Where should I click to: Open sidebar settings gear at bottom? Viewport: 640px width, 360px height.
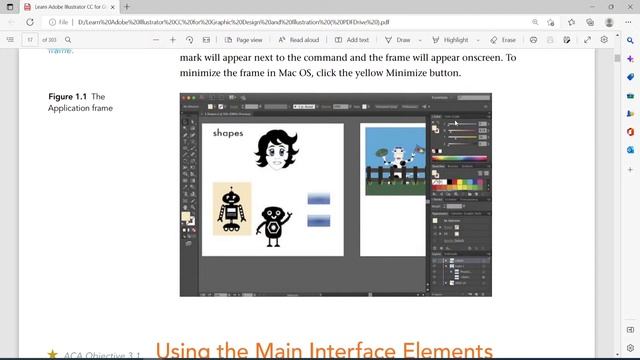(630, 348)
